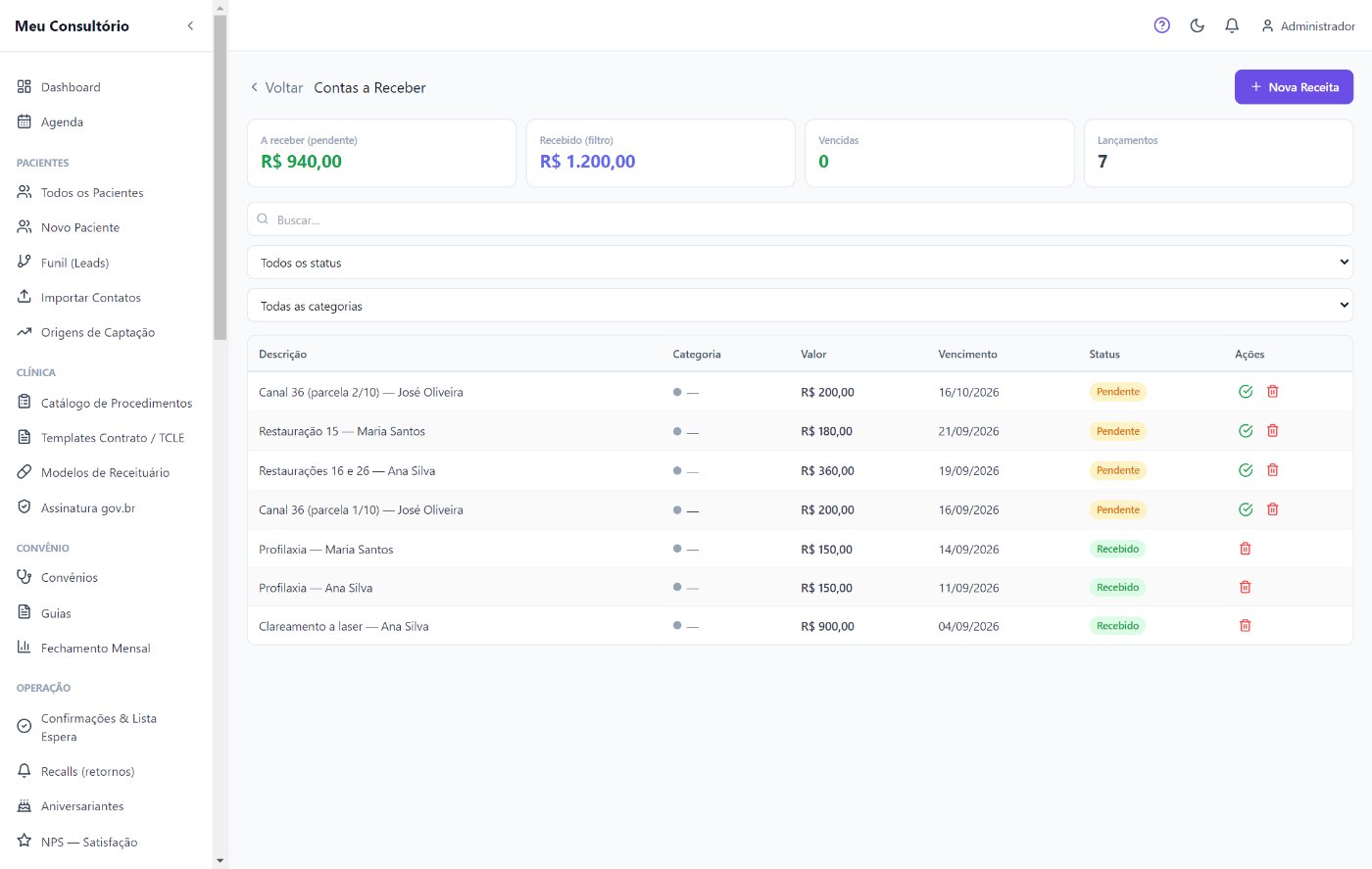Mark Restauração 15 Maria Santos as received

(x=1246, y=431)
